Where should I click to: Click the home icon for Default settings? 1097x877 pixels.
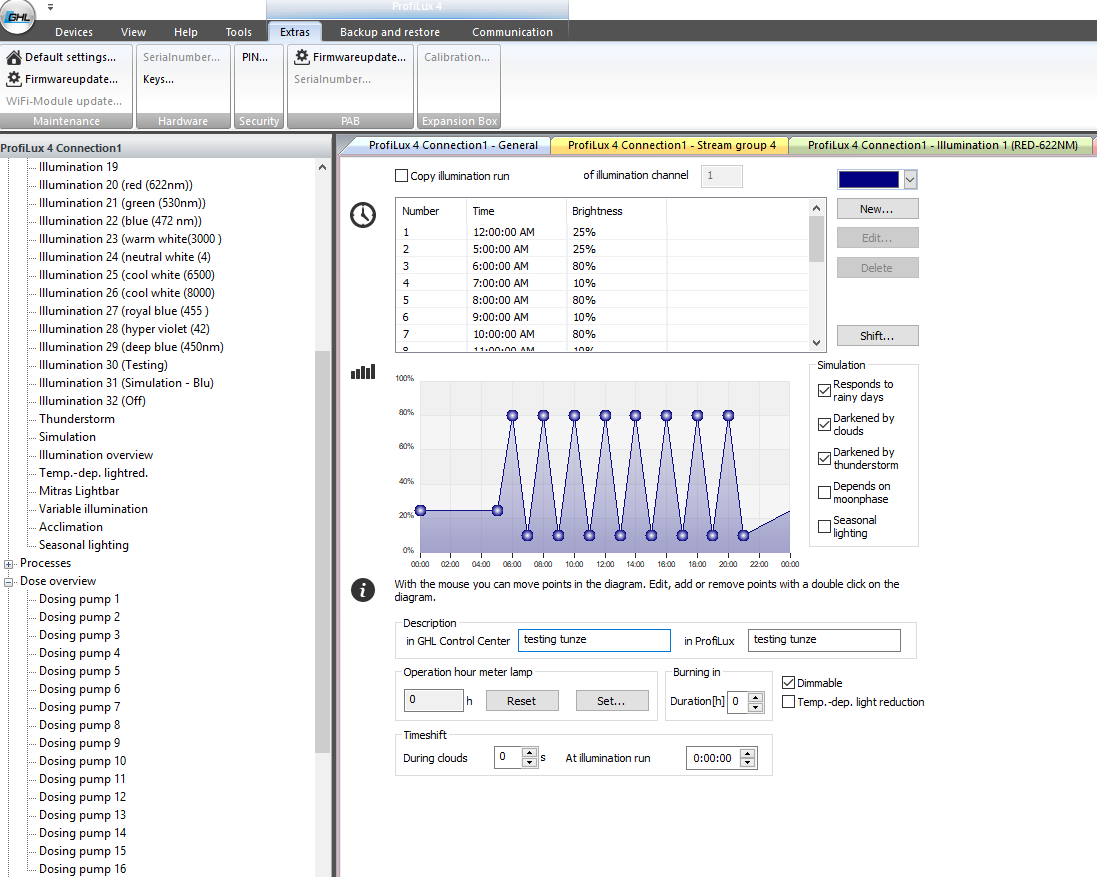point(13,57)
